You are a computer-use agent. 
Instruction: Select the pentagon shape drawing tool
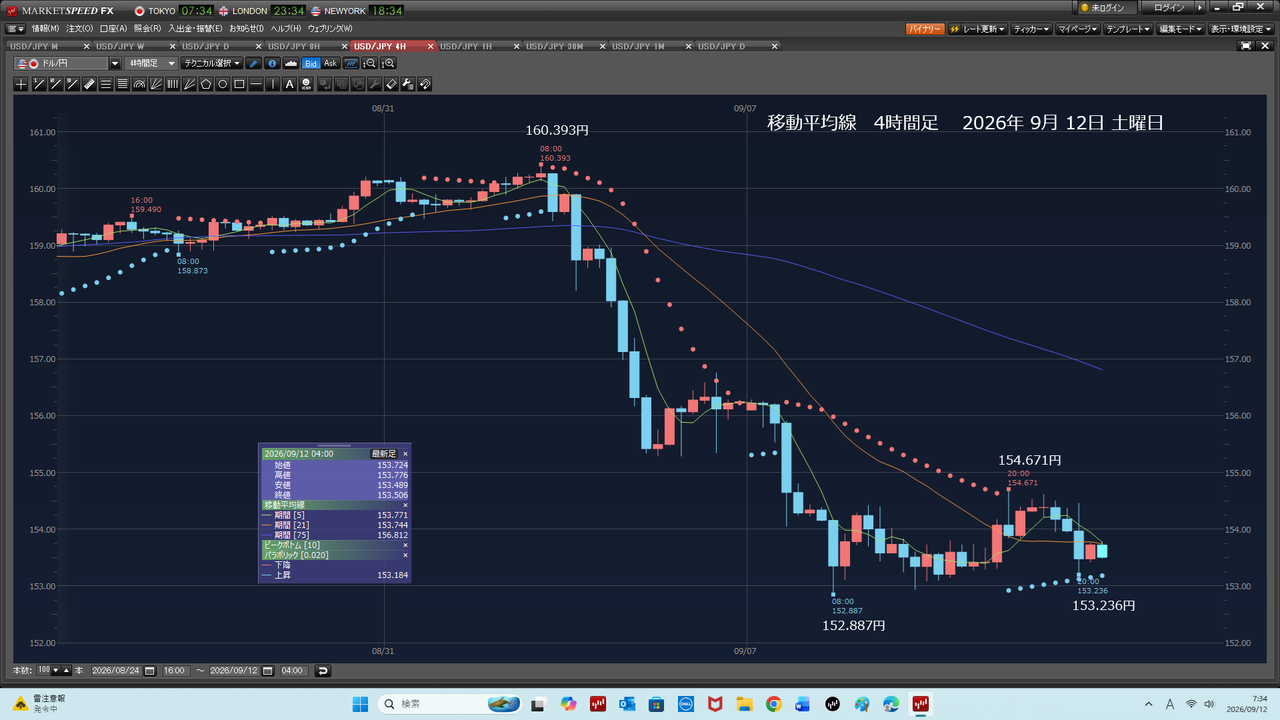[x=206, y=84]
